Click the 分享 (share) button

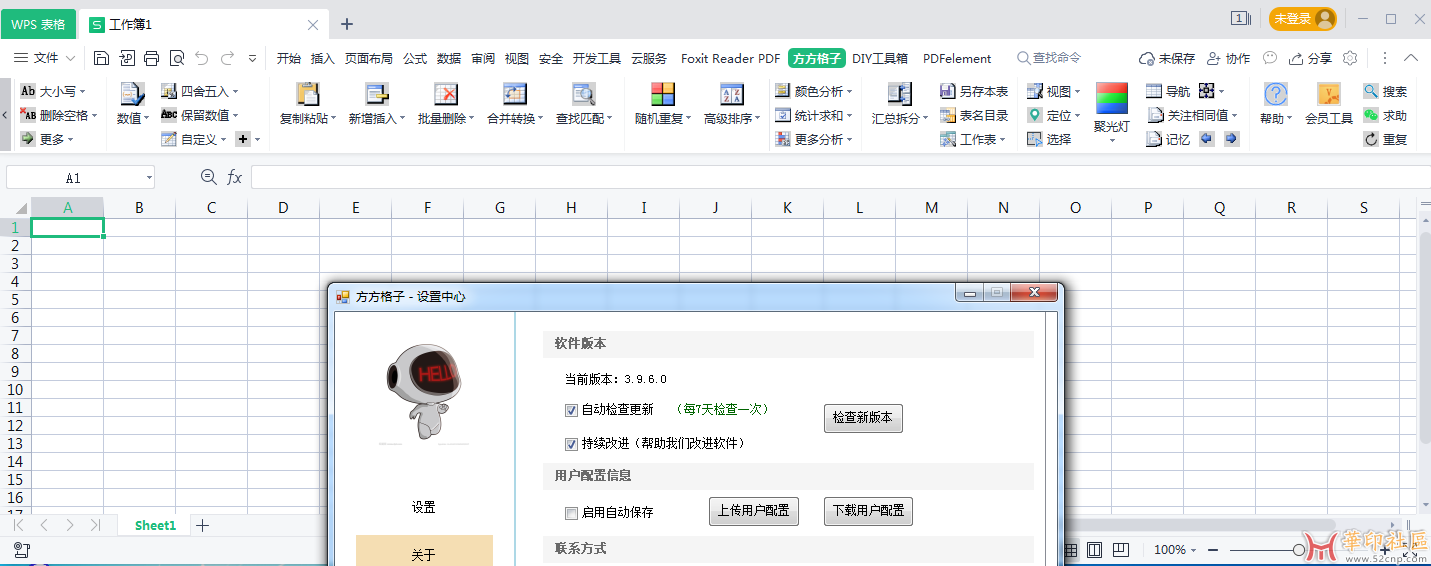pos(1311,58)
